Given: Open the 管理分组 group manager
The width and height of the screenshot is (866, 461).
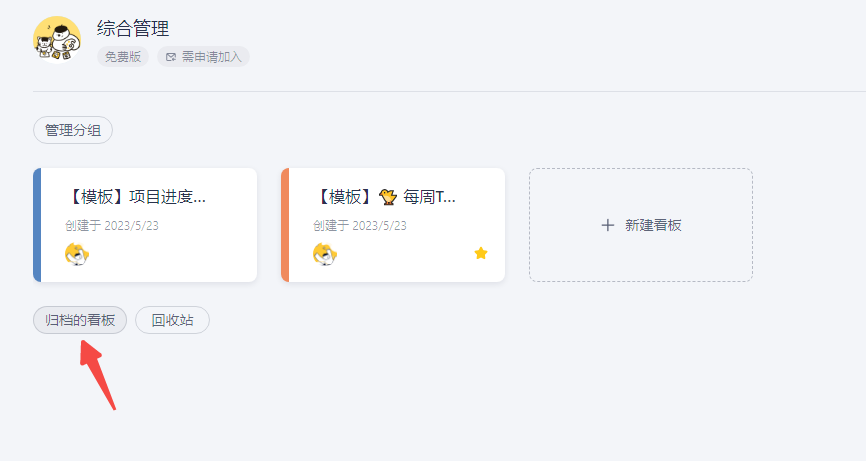Looking at the screenshot, I should click(73, 130).
